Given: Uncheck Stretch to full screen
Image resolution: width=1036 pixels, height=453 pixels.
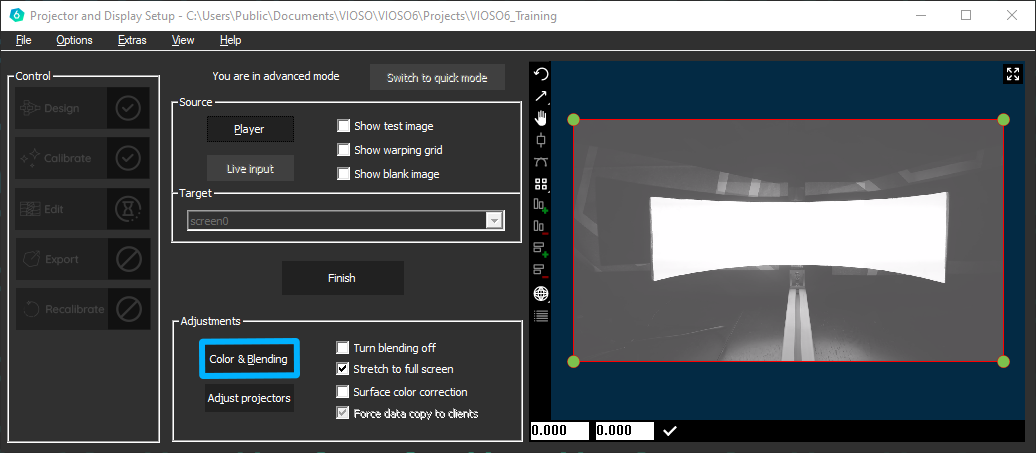Looking at the screenshot, I should point(344,369).
